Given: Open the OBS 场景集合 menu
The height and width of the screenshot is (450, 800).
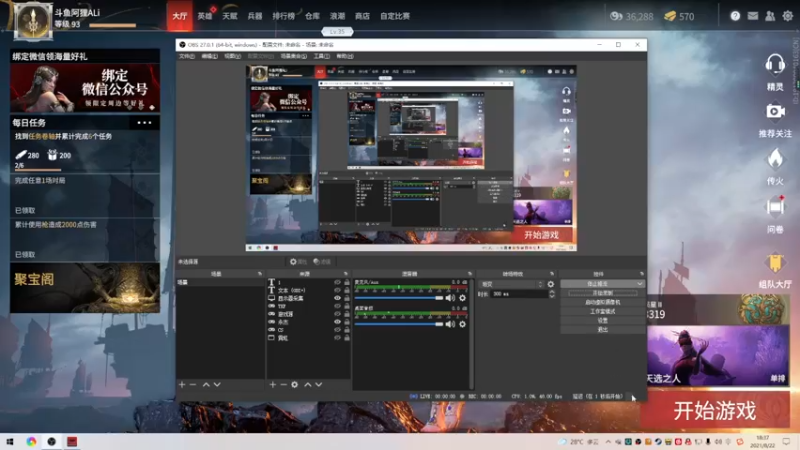Looking at the screenshot, I should [x=293, y=56].
